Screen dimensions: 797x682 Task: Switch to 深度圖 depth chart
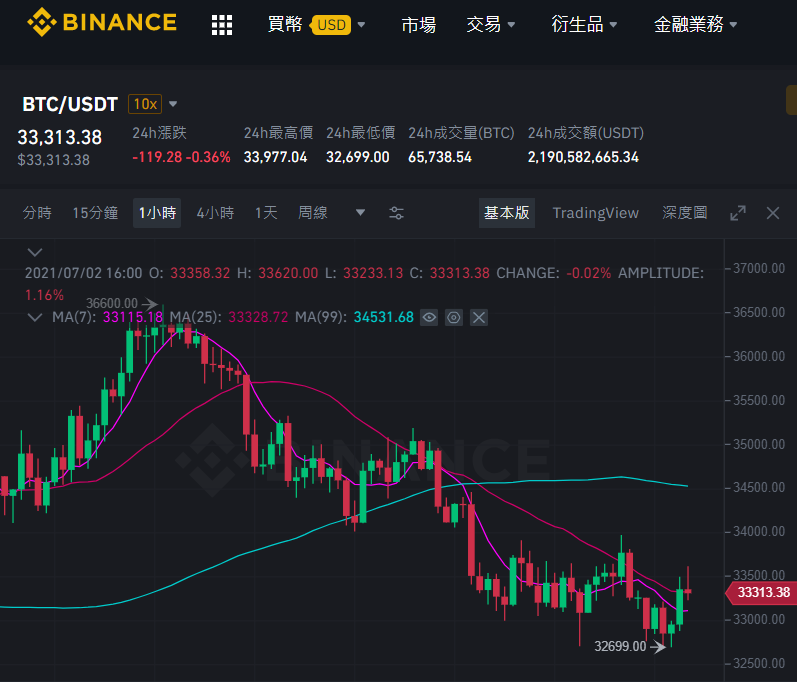click(x=685, y=213)
